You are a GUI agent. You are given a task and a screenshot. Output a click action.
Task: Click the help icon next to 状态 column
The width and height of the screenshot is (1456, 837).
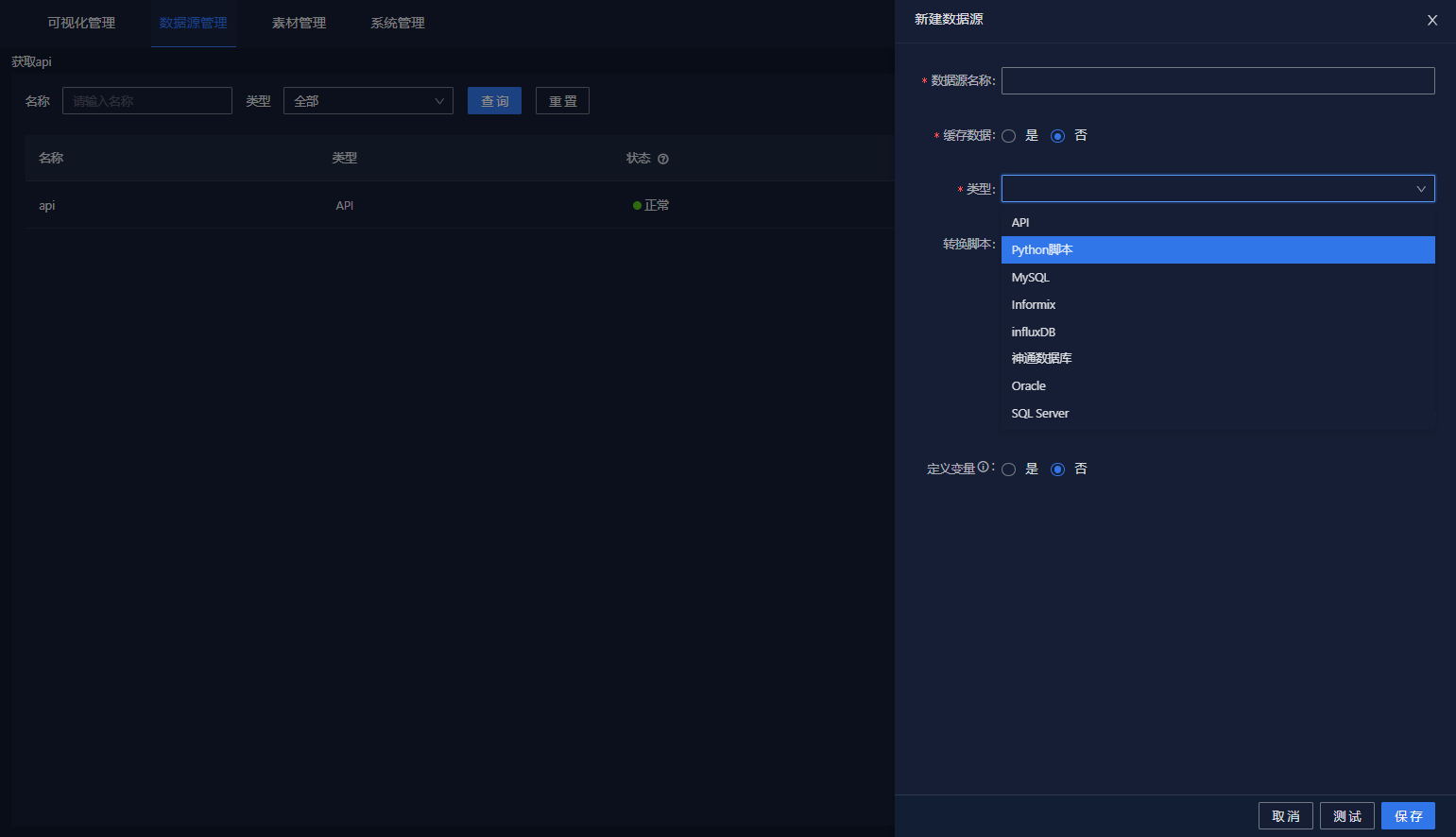(x=663, y=158)
